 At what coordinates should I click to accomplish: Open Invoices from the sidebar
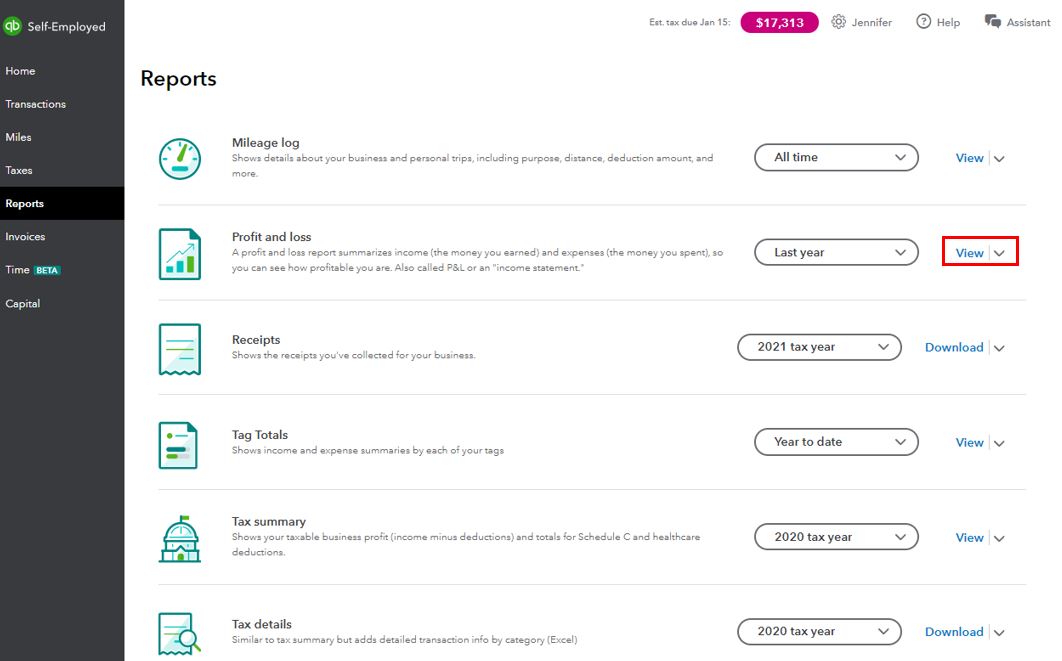pyautogui.click(x=25, y=236)
